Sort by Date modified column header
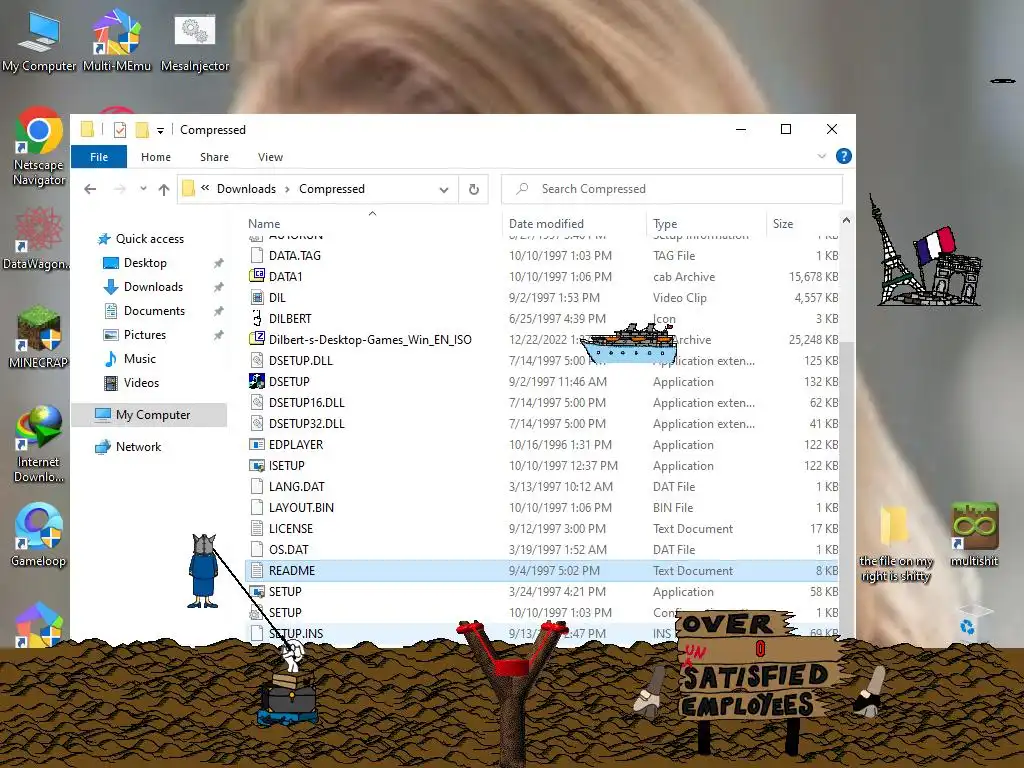 click(546, 223)
